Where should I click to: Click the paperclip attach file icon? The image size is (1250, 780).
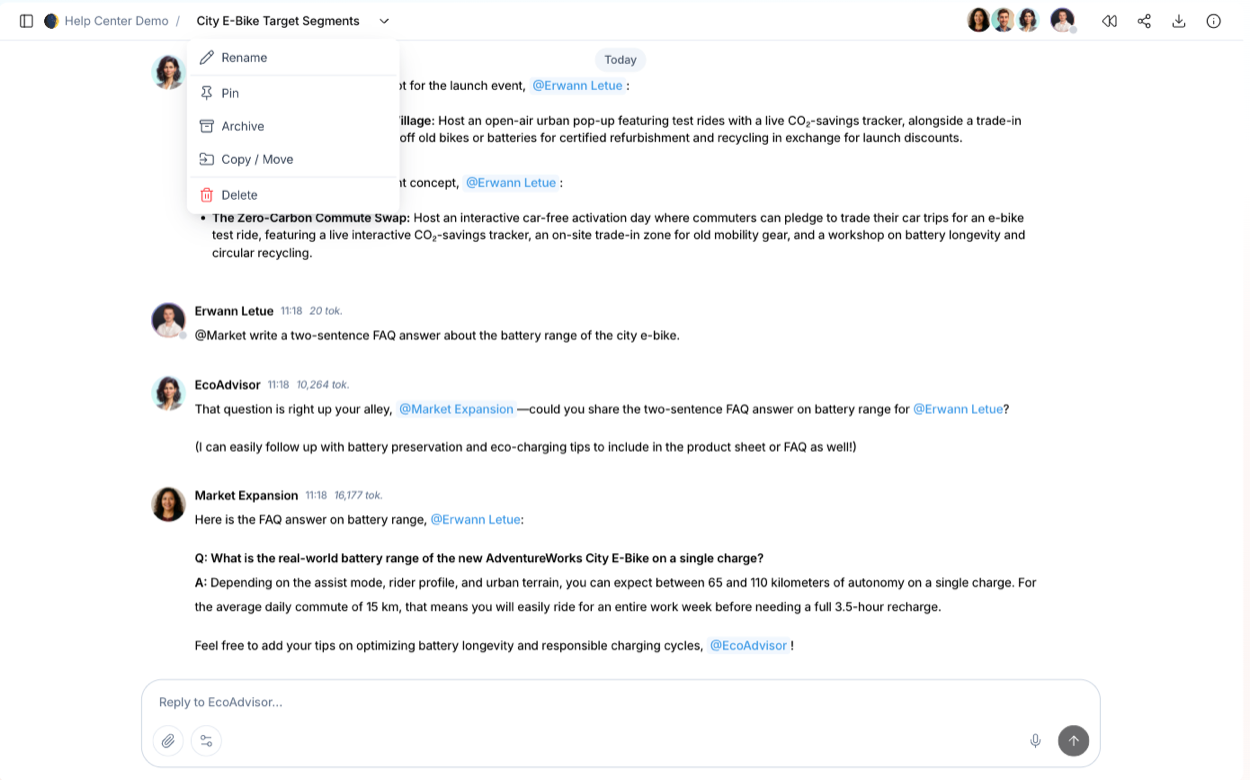point(168,741)
